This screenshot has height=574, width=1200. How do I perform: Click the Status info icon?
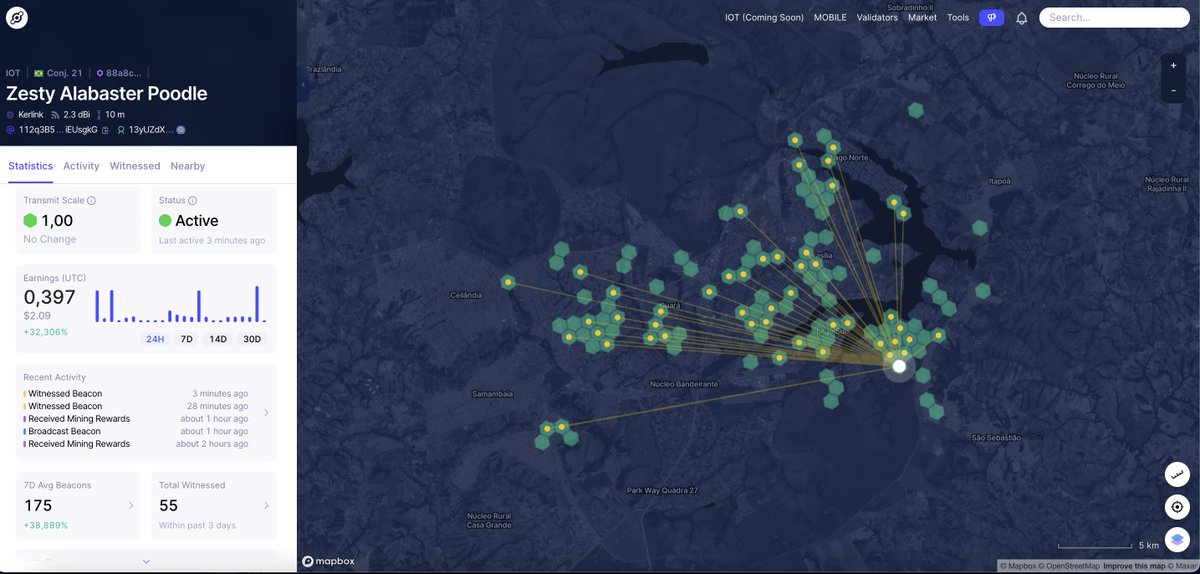pyautogui.click(x=193, y=201)
